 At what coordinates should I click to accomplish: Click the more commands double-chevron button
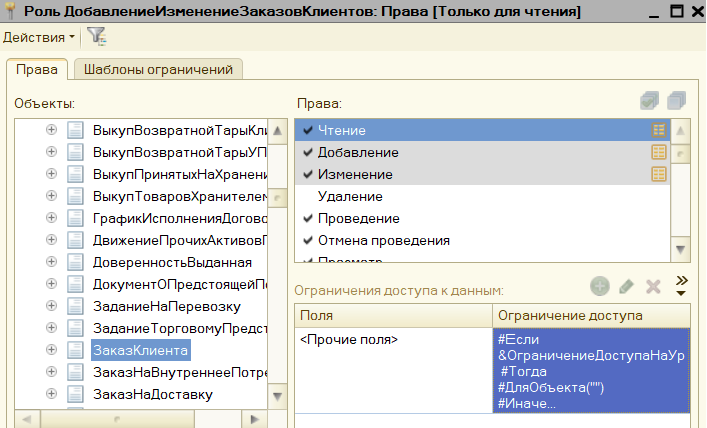point(682,286)
